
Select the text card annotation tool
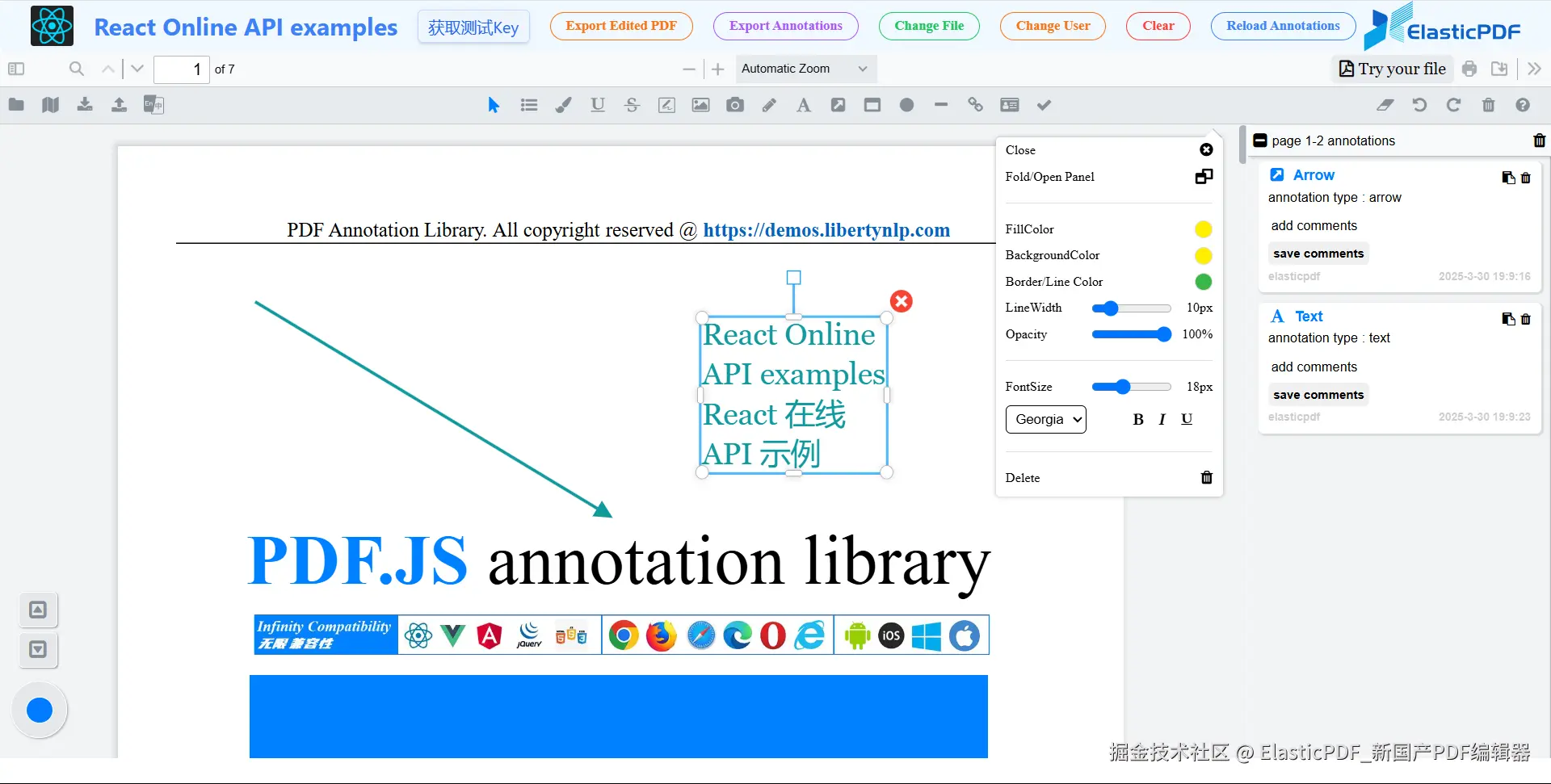[1010, 105]
